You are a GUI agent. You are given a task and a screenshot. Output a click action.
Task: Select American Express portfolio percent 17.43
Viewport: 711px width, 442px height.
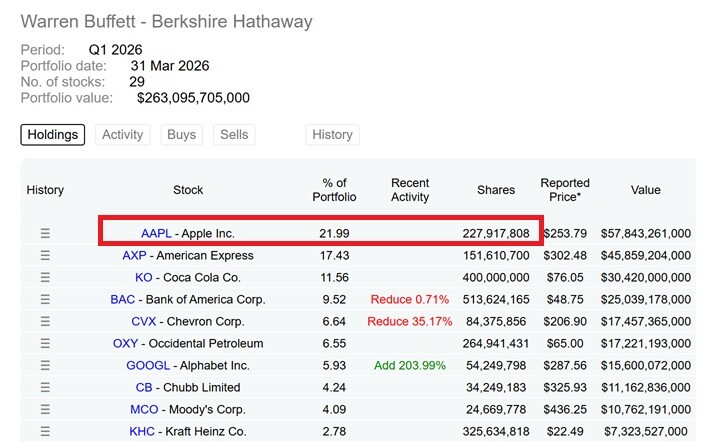click(334, 256)
